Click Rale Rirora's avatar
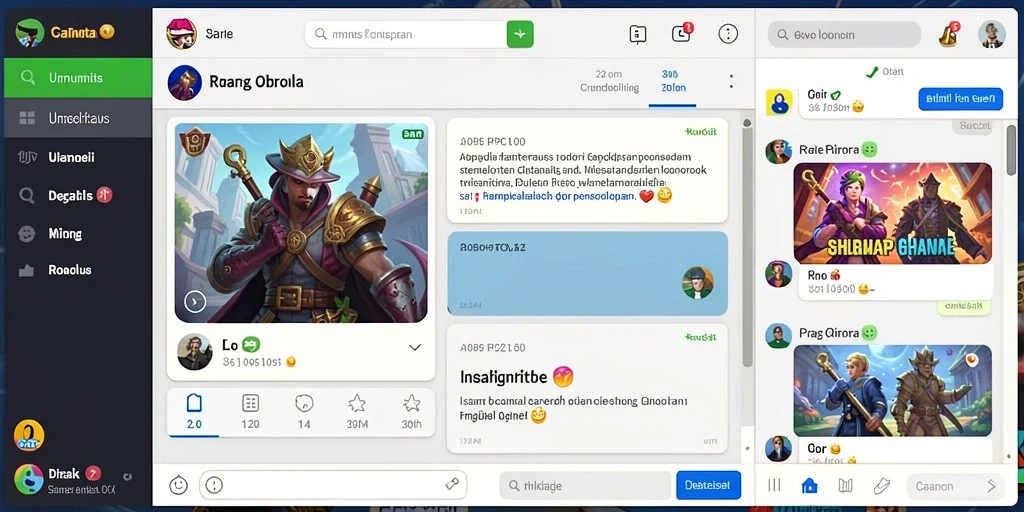1024x512 pixels. click(x=778, y=152)
